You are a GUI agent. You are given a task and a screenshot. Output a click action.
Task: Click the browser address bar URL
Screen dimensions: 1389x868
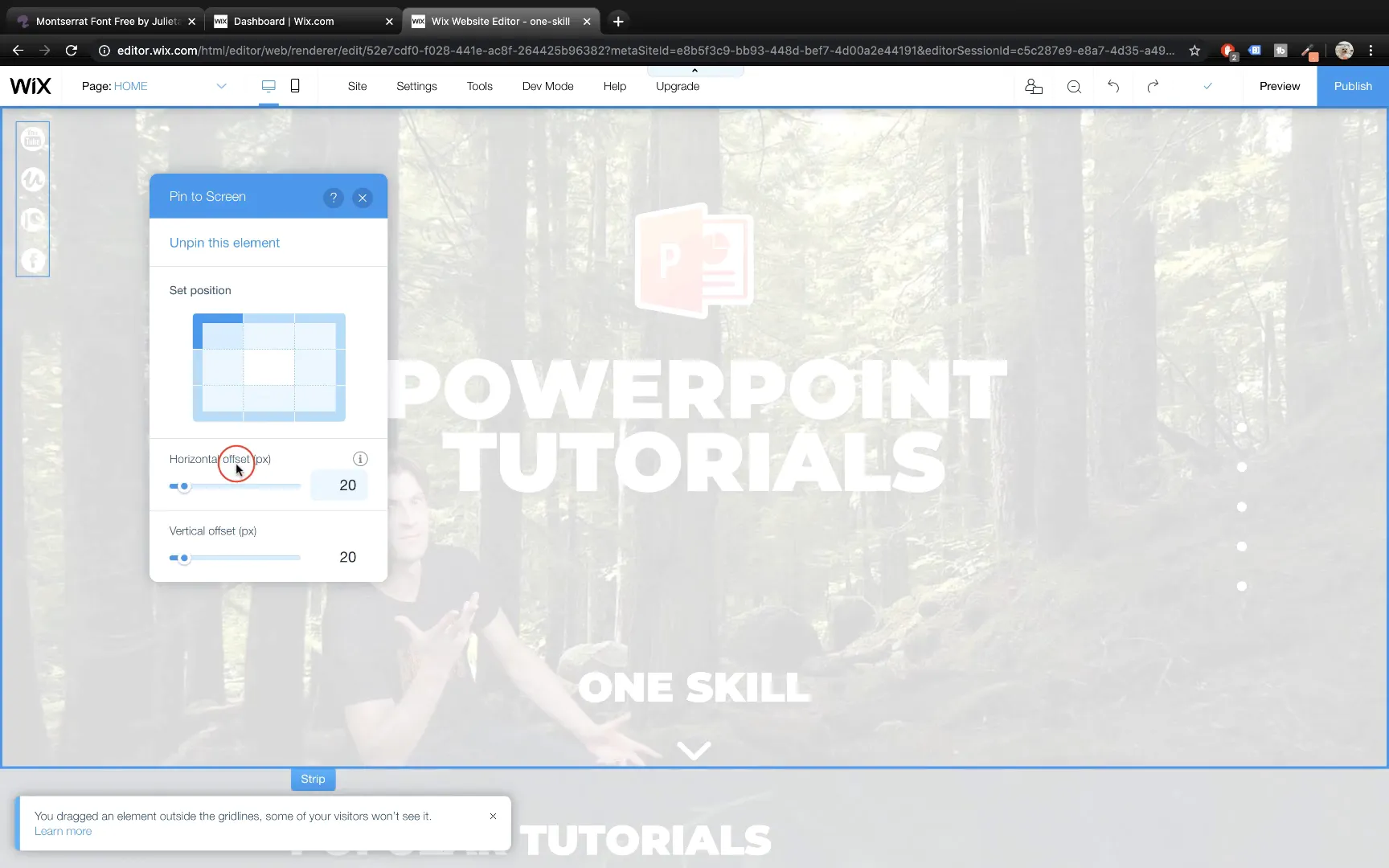tap(645, 51)
